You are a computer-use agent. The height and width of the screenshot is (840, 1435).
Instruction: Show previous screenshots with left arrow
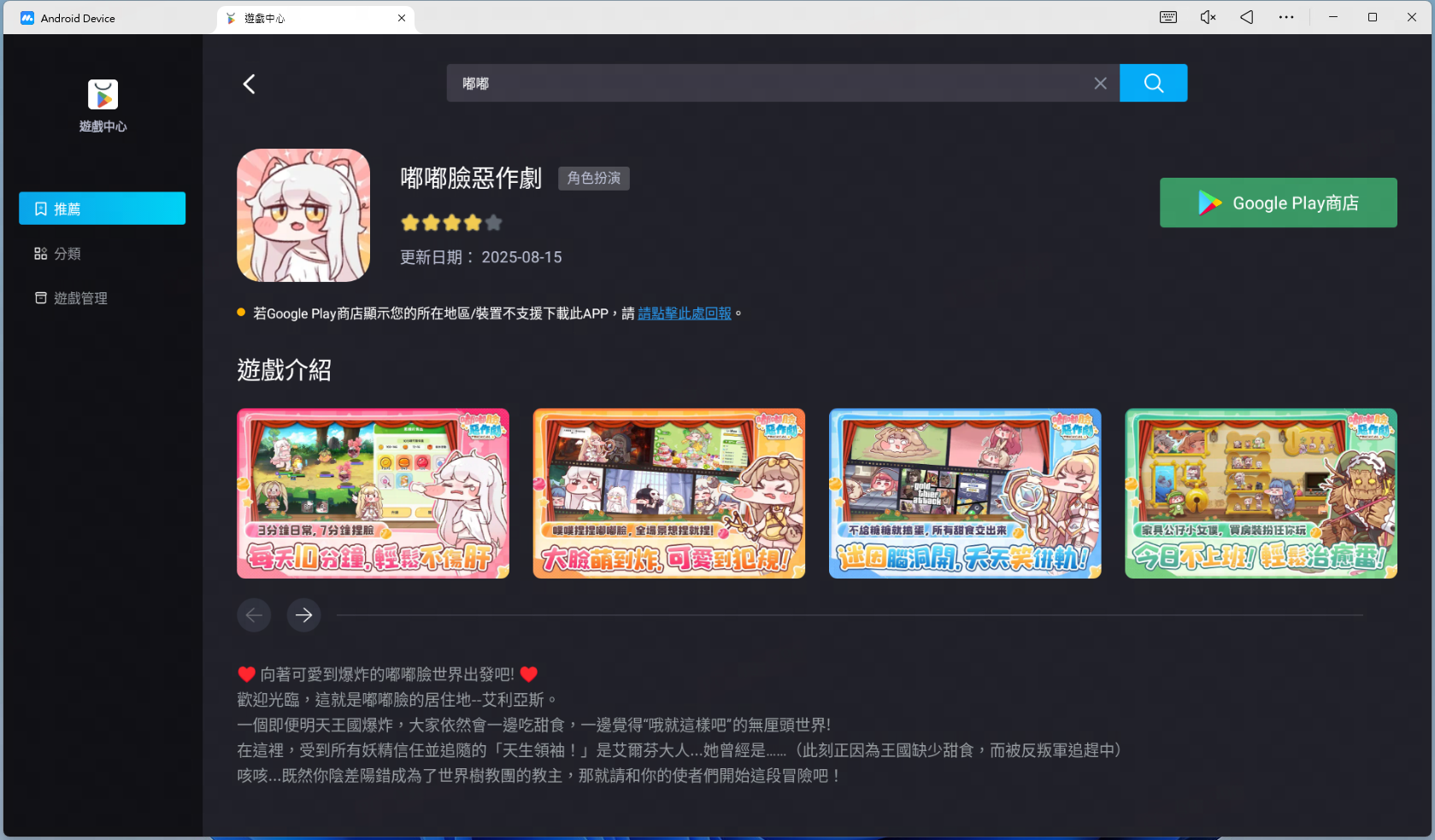pyautogui.click(x=254, y=614)
